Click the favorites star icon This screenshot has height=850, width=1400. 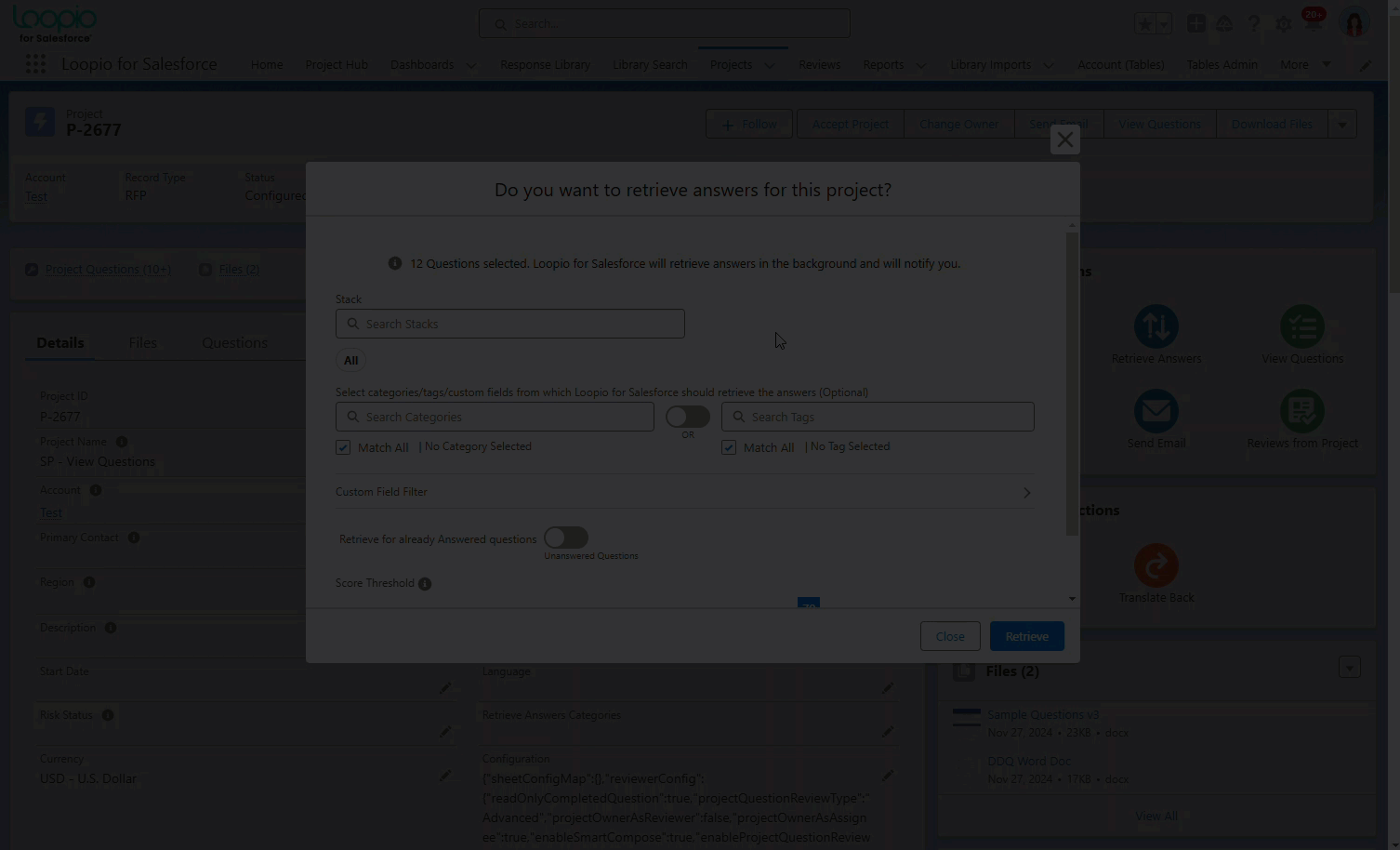1145,24
